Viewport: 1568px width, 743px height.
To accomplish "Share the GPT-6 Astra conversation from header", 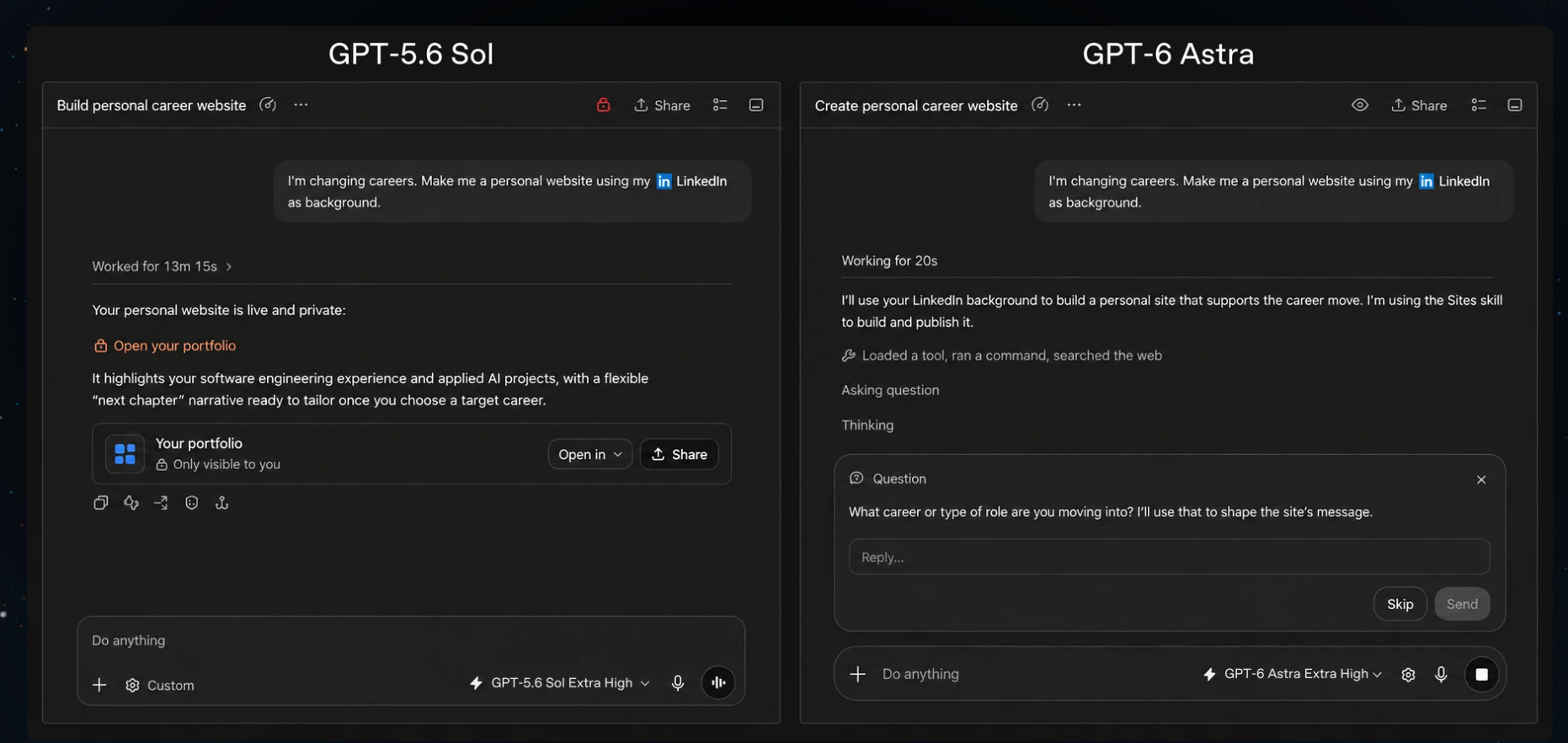I will pos(1419,105).
